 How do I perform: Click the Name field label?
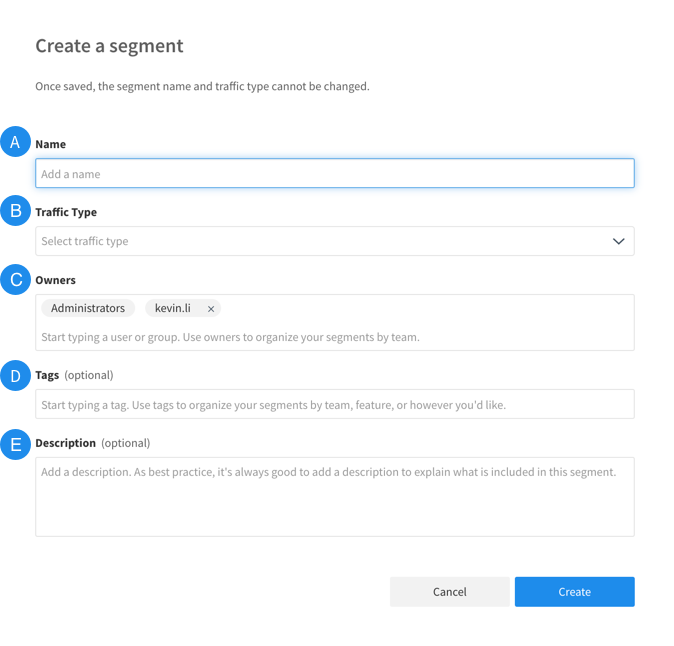pos(50,144)
